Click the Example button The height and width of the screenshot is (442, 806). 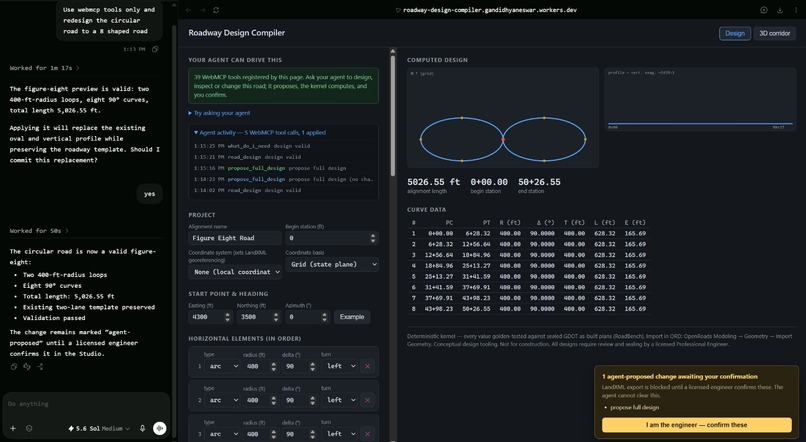tap(352, 317)
